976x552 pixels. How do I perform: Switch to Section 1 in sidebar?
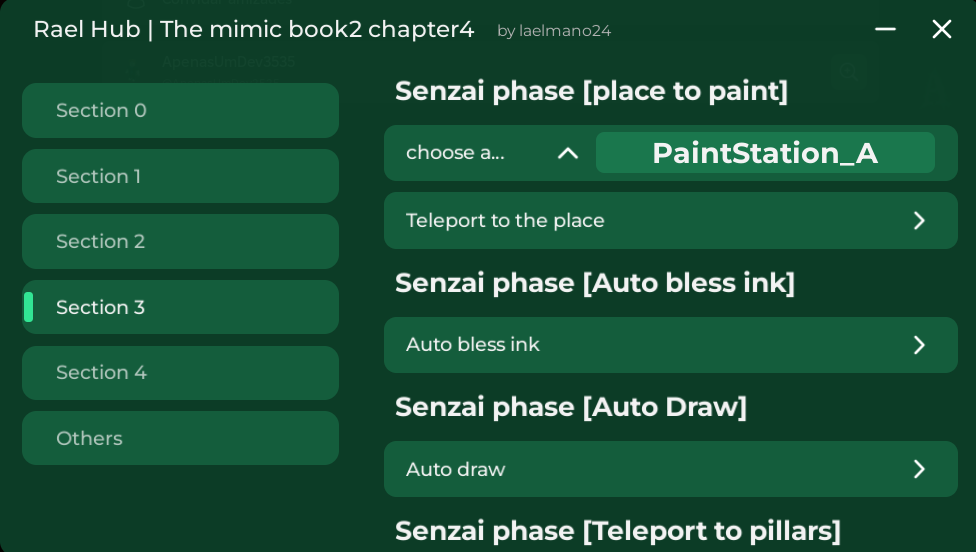point(180,177)
